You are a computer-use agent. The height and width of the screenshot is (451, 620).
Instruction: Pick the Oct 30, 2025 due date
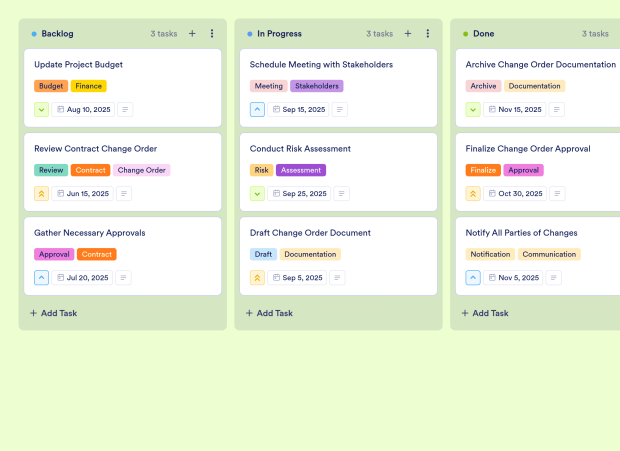(515, 194)
